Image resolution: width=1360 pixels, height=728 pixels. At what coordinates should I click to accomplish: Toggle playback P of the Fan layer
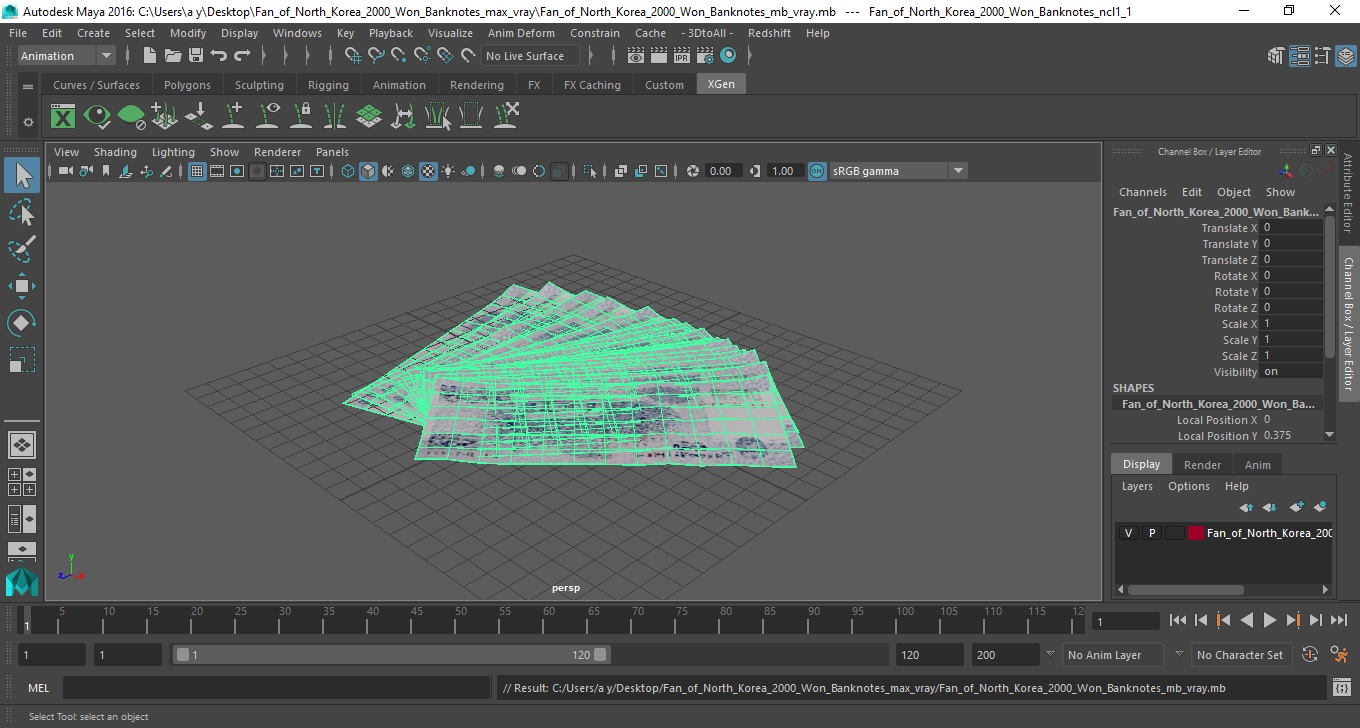(1152, 533)
